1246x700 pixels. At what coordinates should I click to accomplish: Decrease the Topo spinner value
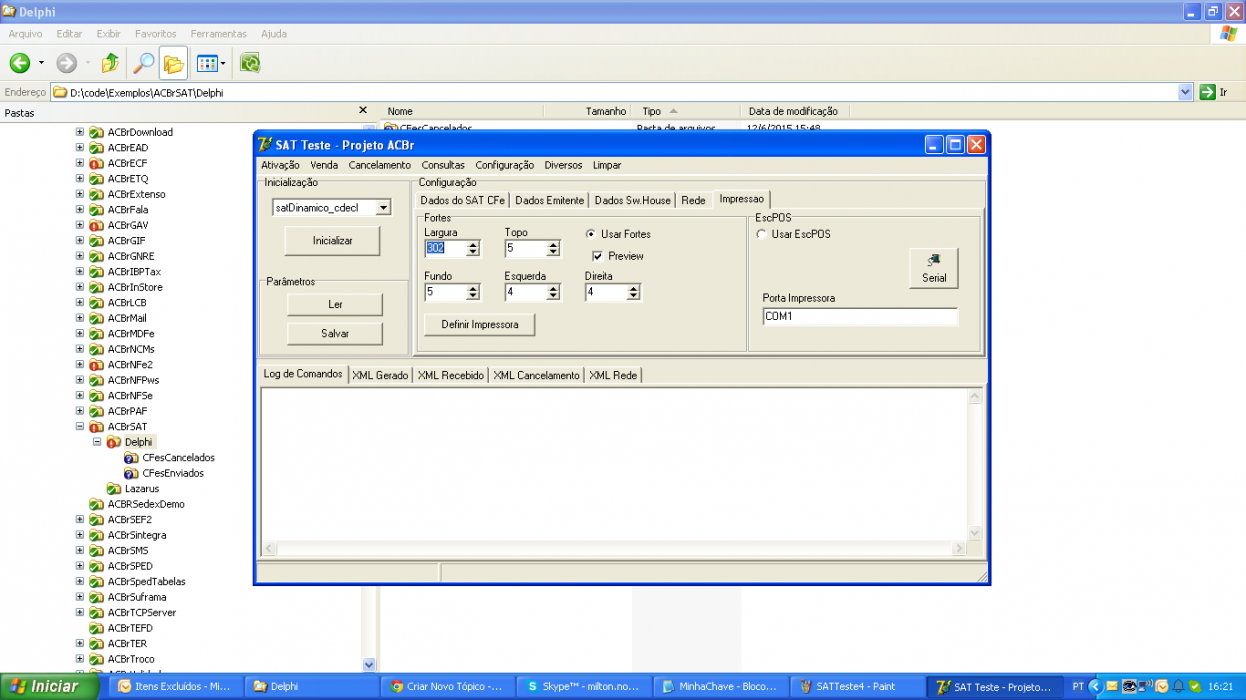(553, 253)
